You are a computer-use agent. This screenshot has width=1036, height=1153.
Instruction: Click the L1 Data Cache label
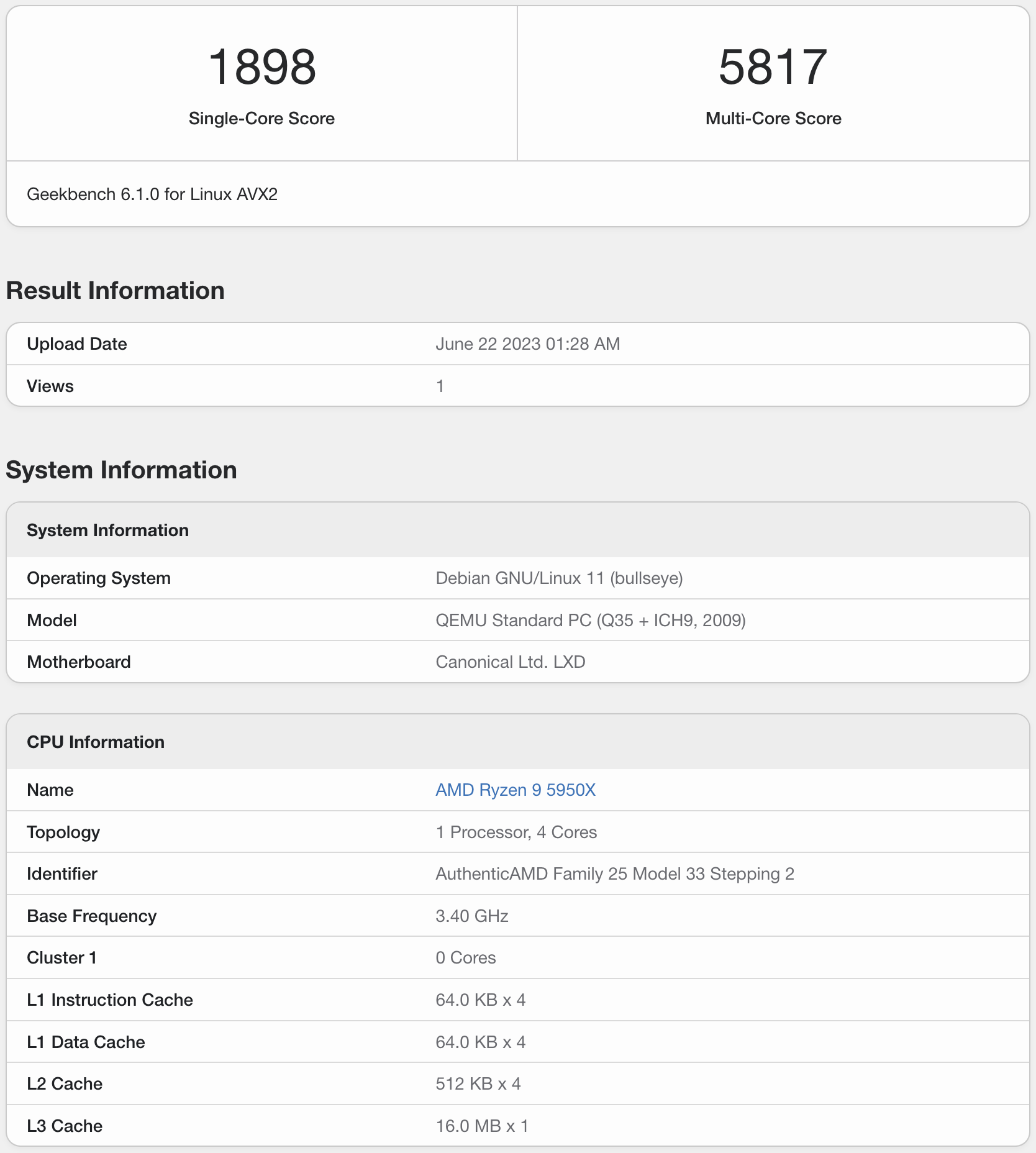[86, 1042]
